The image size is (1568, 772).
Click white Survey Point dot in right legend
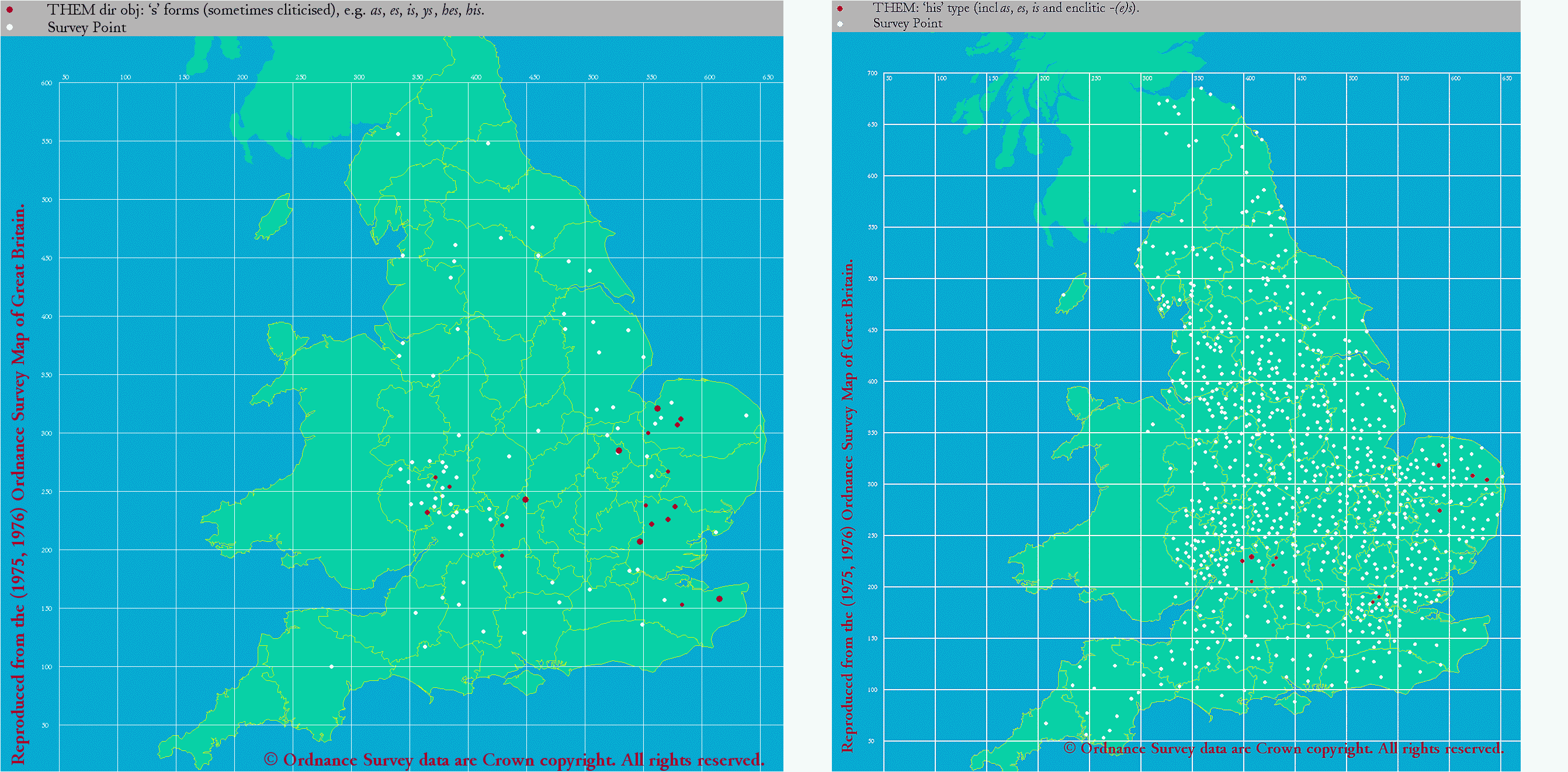840,24
